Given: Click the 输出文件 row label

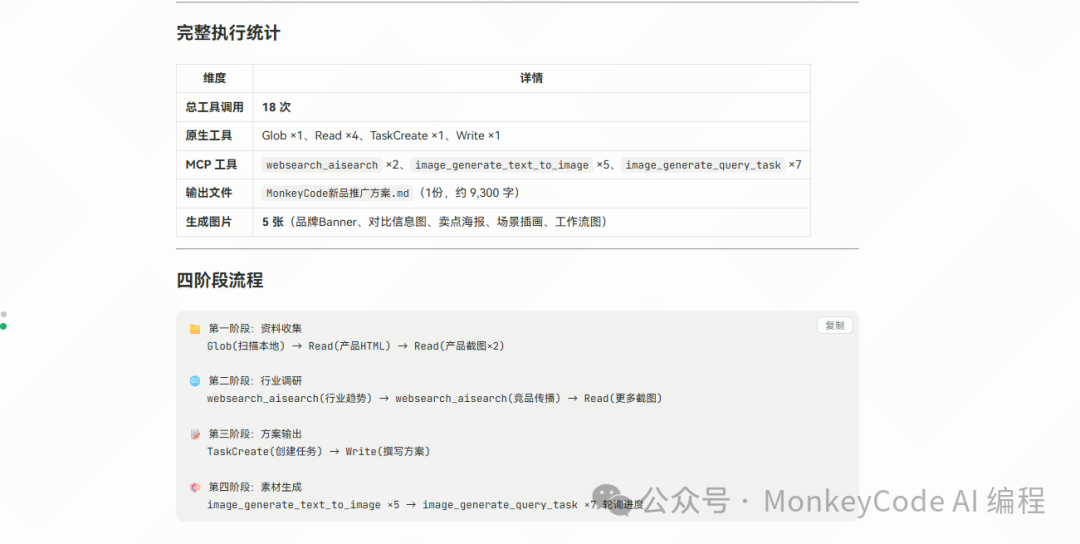Looking at the screenshot, I should (x=209, y=193).
